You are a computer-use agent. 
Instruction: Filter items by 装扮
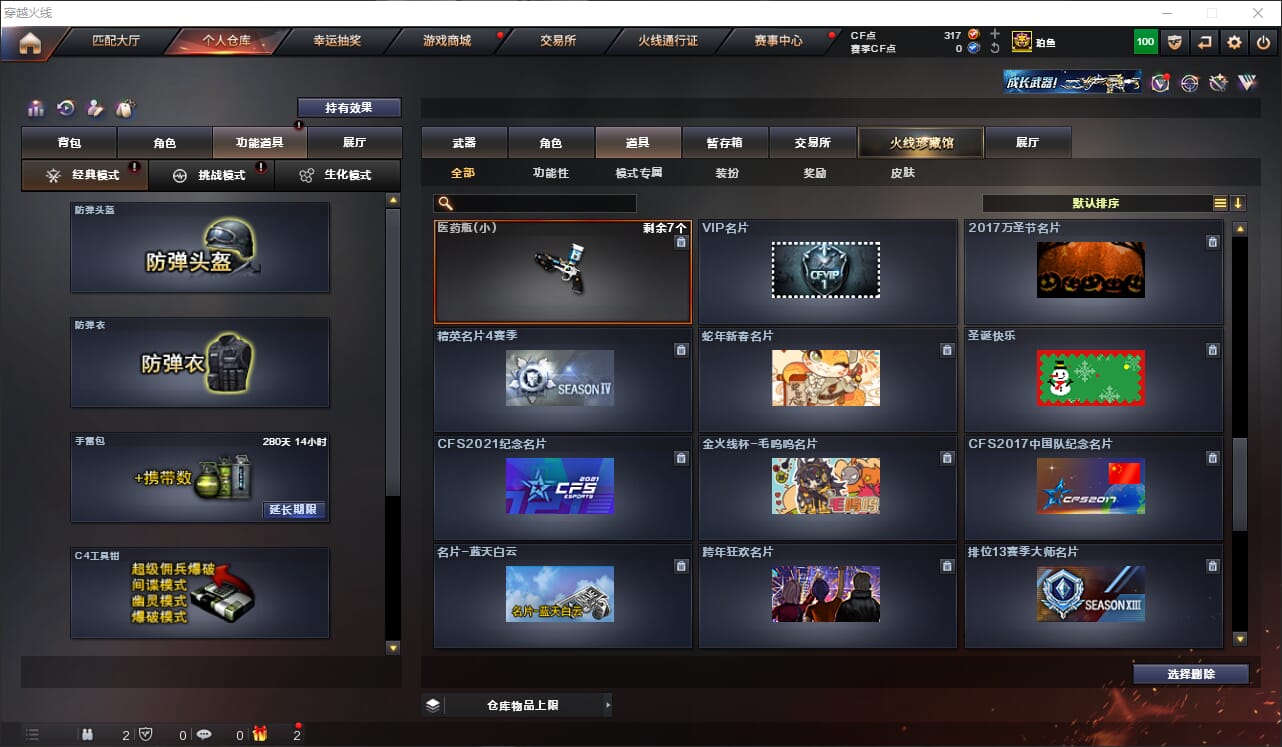pyautogui.click(x=727, y=173)
